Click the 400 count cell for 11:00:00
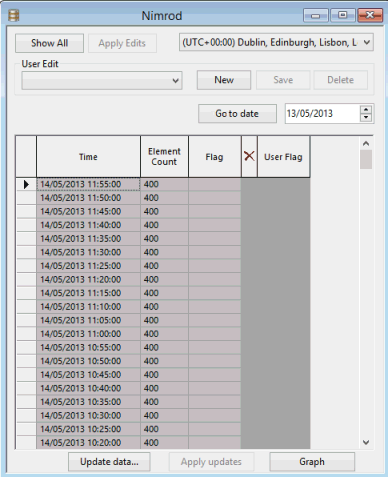The width and height of the screenshot is (388, 477). coord(164,334)
